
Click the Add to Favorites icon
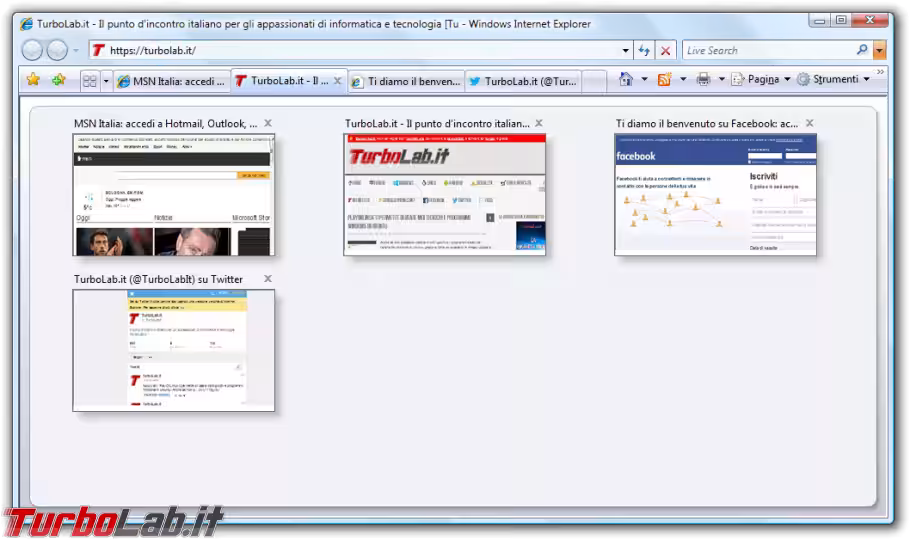click(59, 80)
